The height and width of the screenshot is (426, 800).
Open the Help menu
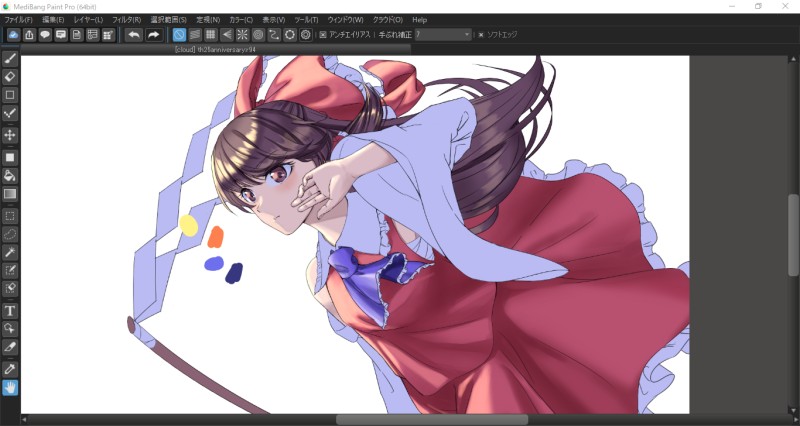tap(419, 20)
